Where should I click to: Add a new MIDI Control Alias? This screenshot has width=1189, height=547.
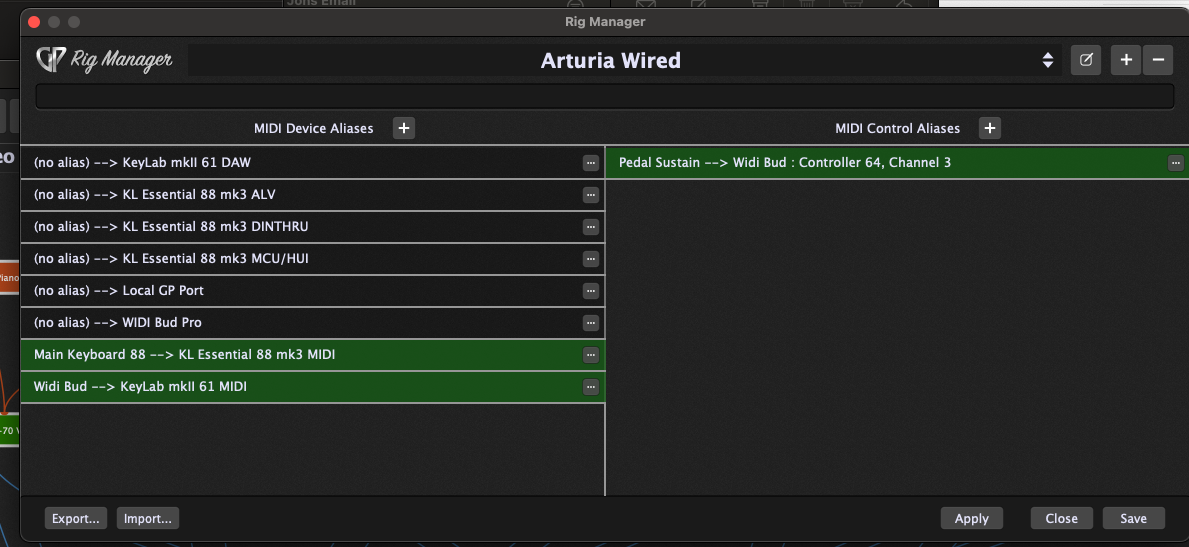(990, 128)
